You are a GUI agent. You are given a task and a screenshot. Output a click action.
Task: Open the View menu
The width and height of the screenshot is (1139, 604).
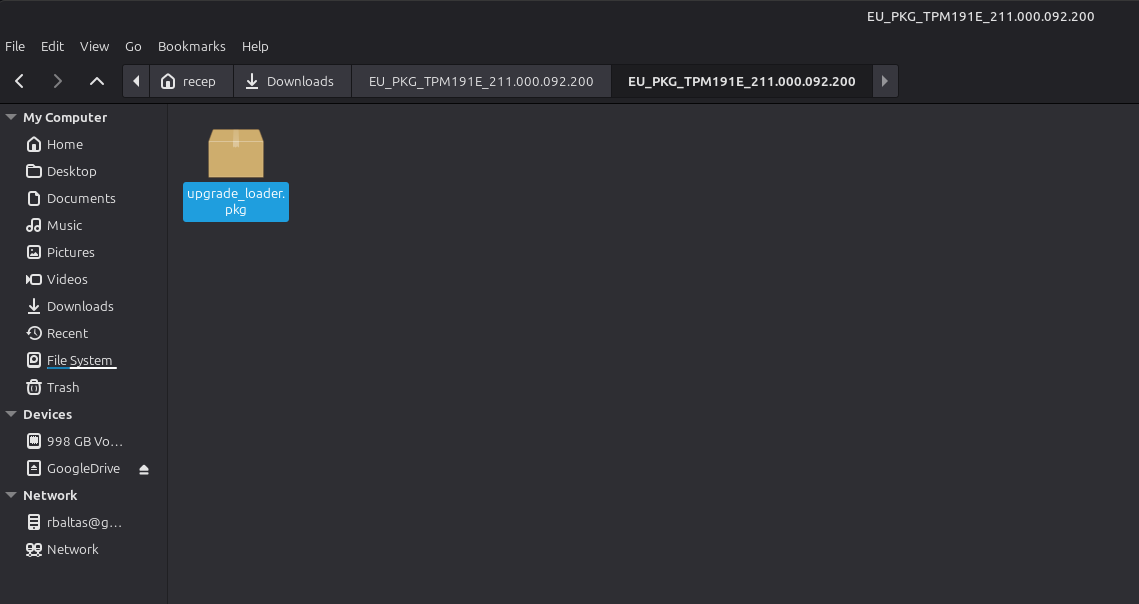pyautogui.click(x=94, y=47)
